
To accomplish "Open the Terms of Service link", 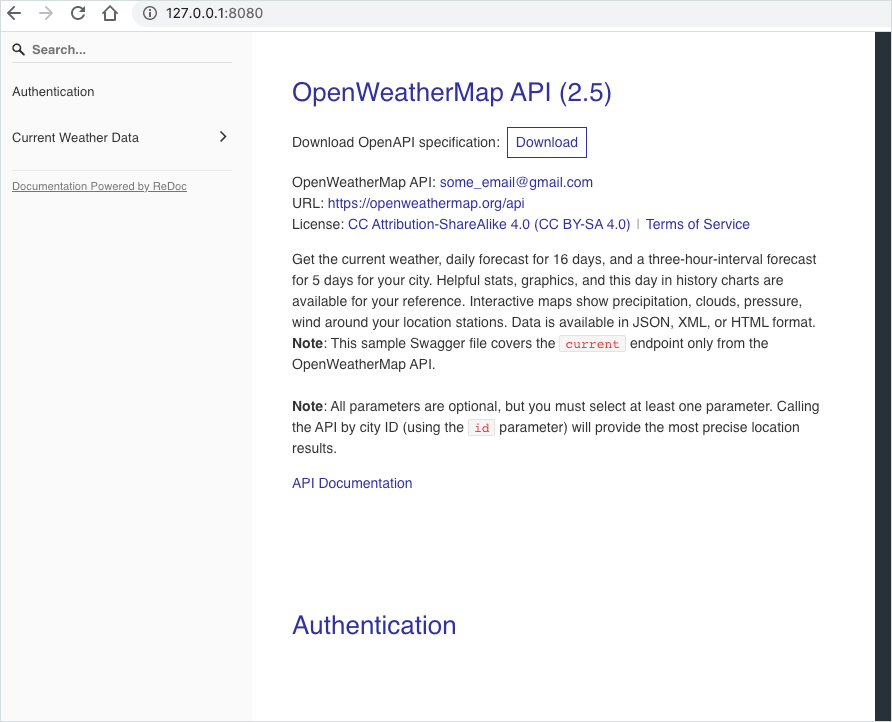I will coord(697,224).
